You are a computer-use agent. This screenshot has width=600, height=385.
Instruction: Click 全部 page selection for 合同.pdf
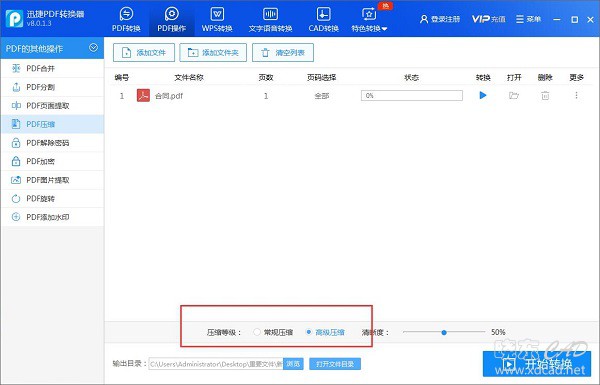tap(322, 96)
